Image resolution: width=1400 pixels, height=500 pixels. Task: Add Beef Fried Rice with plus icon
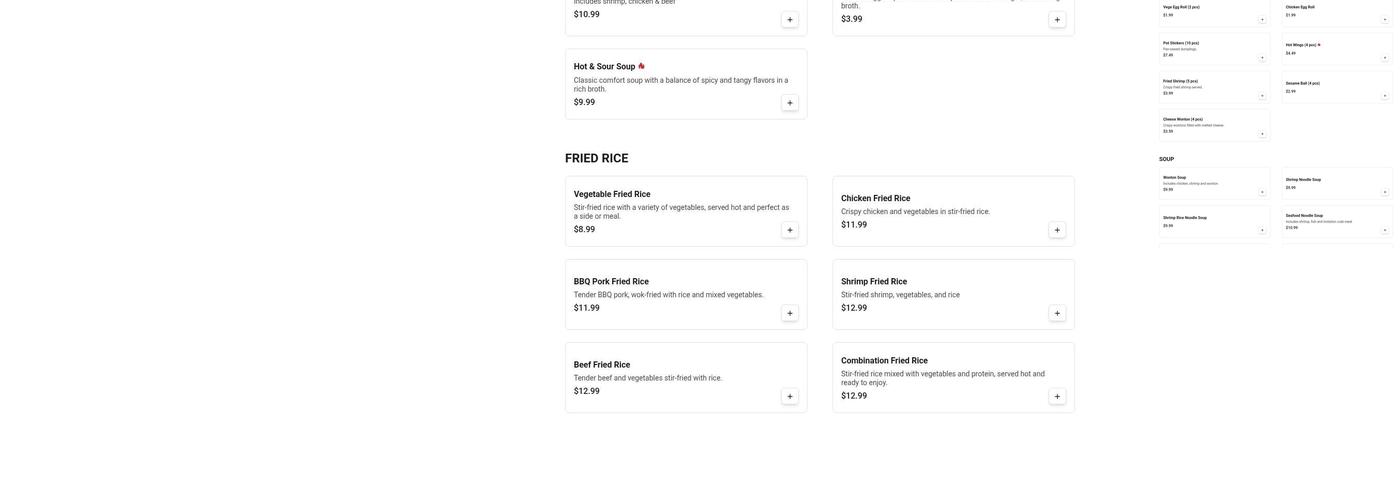[x=789, y=396]
